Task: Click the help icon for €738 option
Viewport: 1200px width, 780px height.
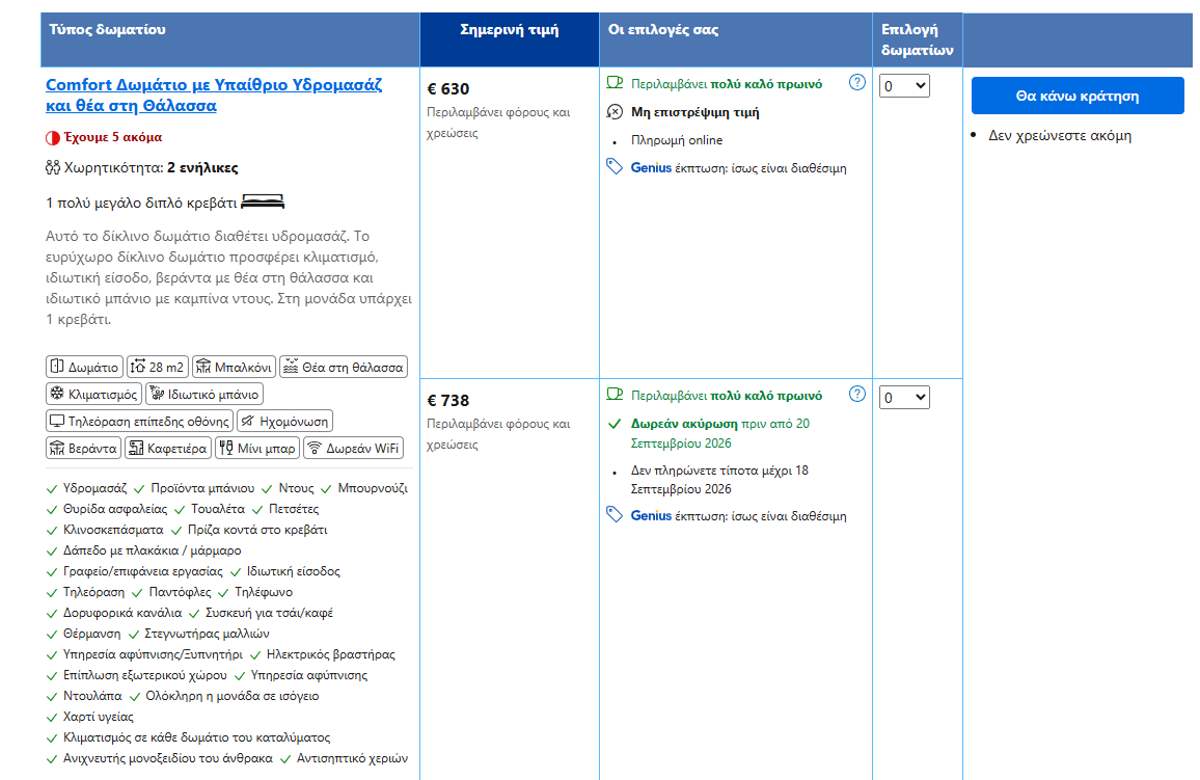Action: point(857,394)
